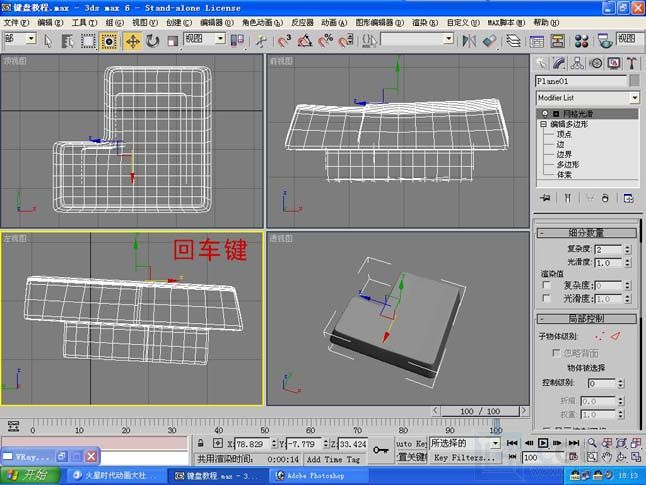Open the named selection sets dropdown
This screenshot has height=485, width=646.
coord(449,39)
